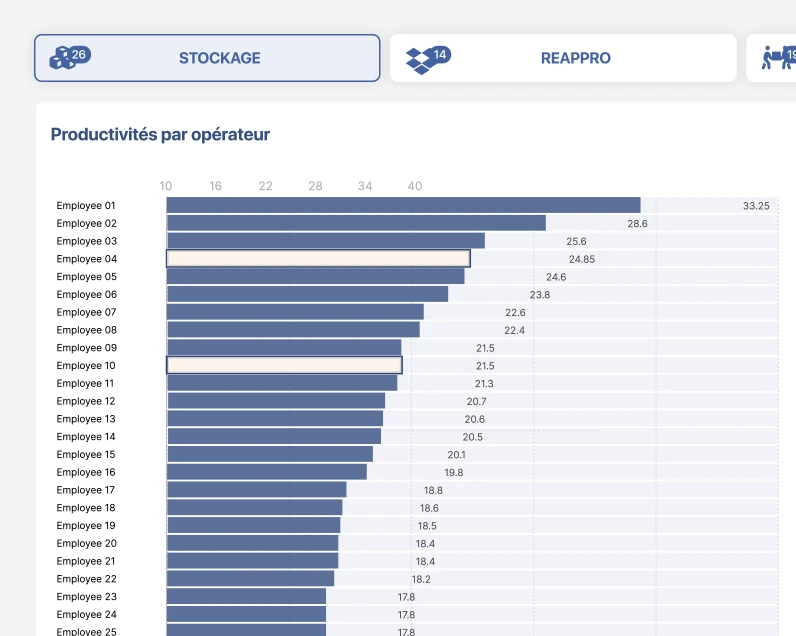Click the 18.2 value label
796x636 pixels.
point(421,579)
